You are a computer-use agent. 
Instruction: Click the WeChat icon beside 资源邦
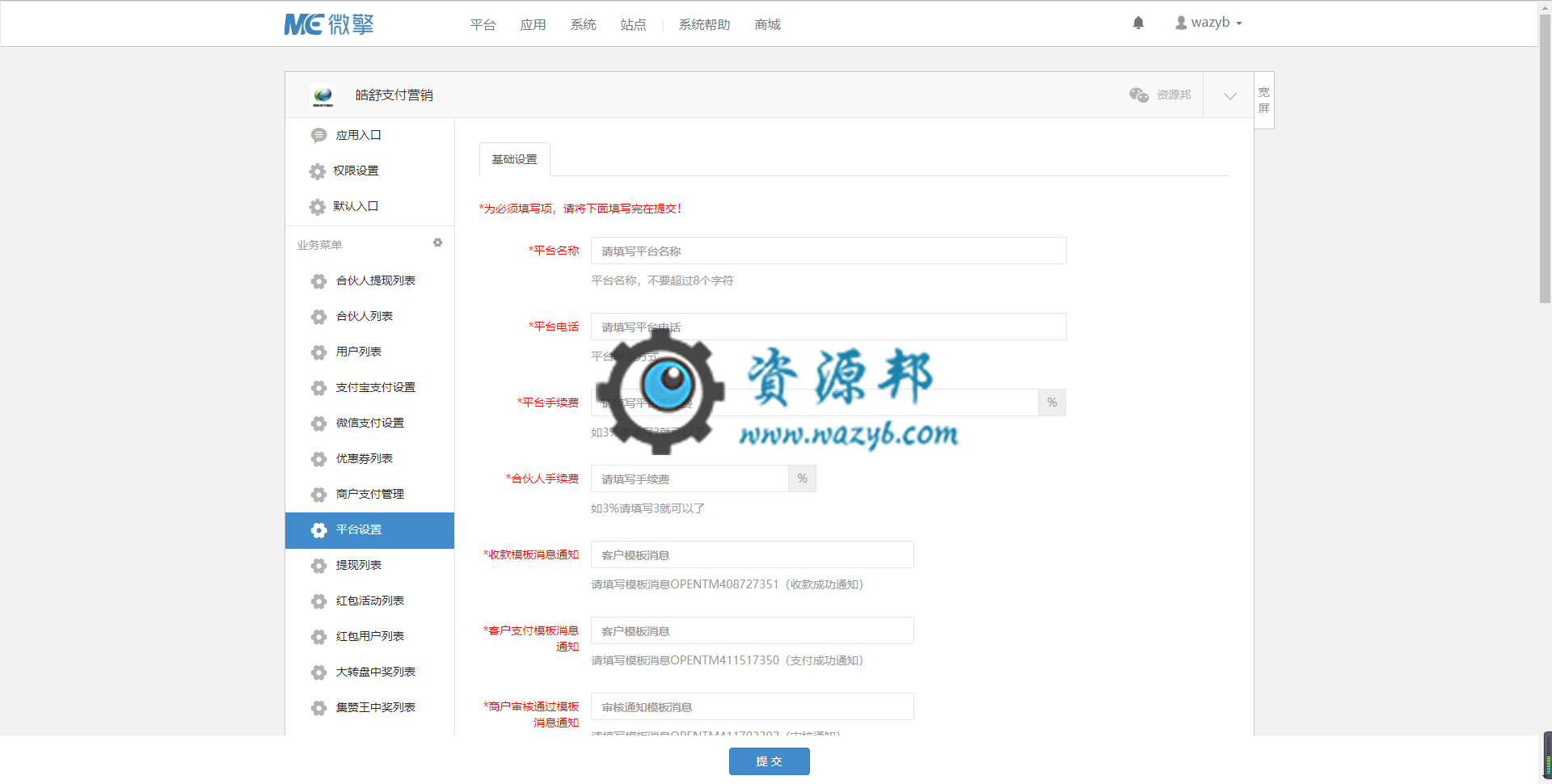1139,95
